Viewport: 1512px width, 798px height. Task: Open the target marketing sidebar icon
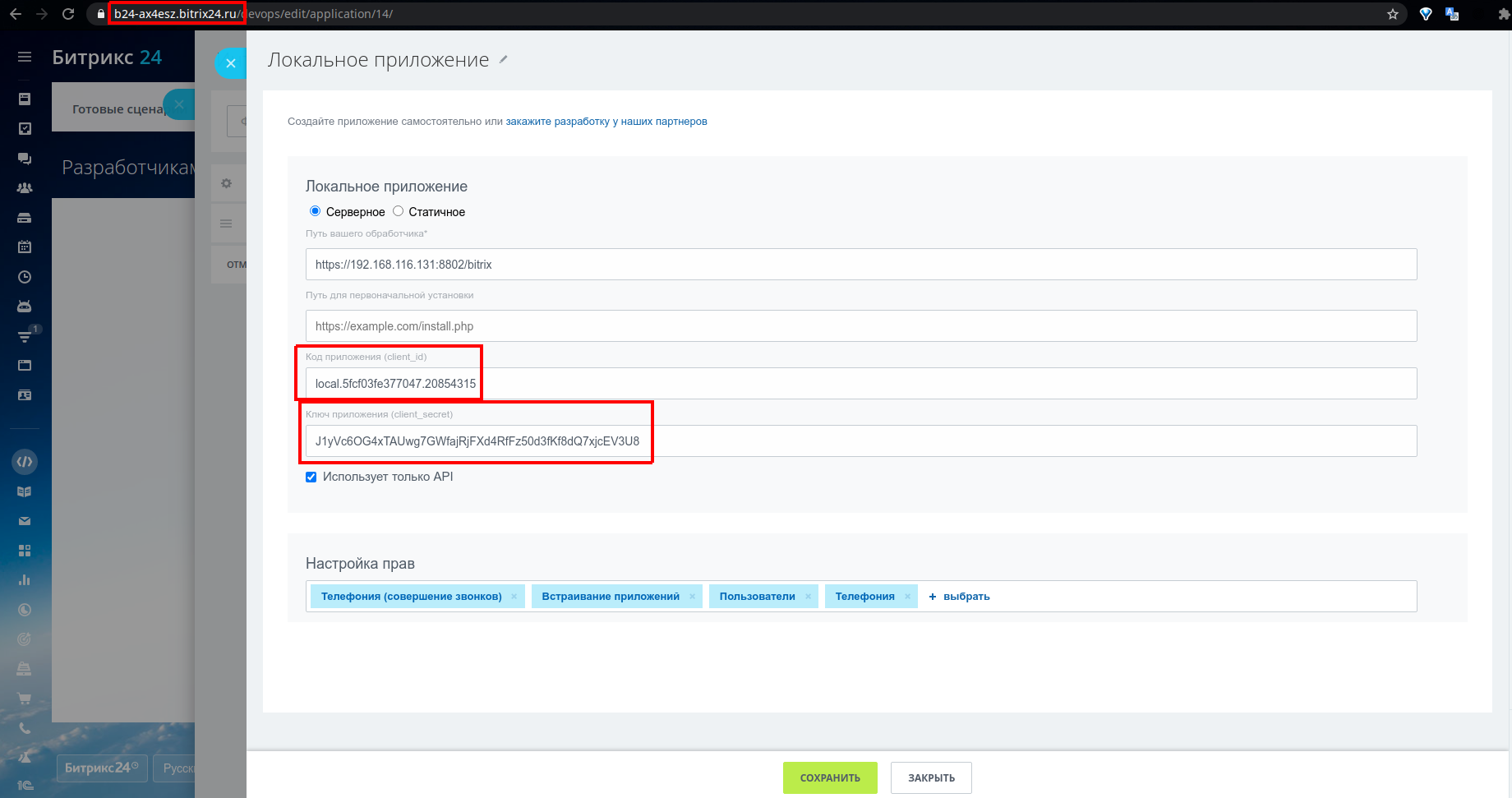pos(25,639)
